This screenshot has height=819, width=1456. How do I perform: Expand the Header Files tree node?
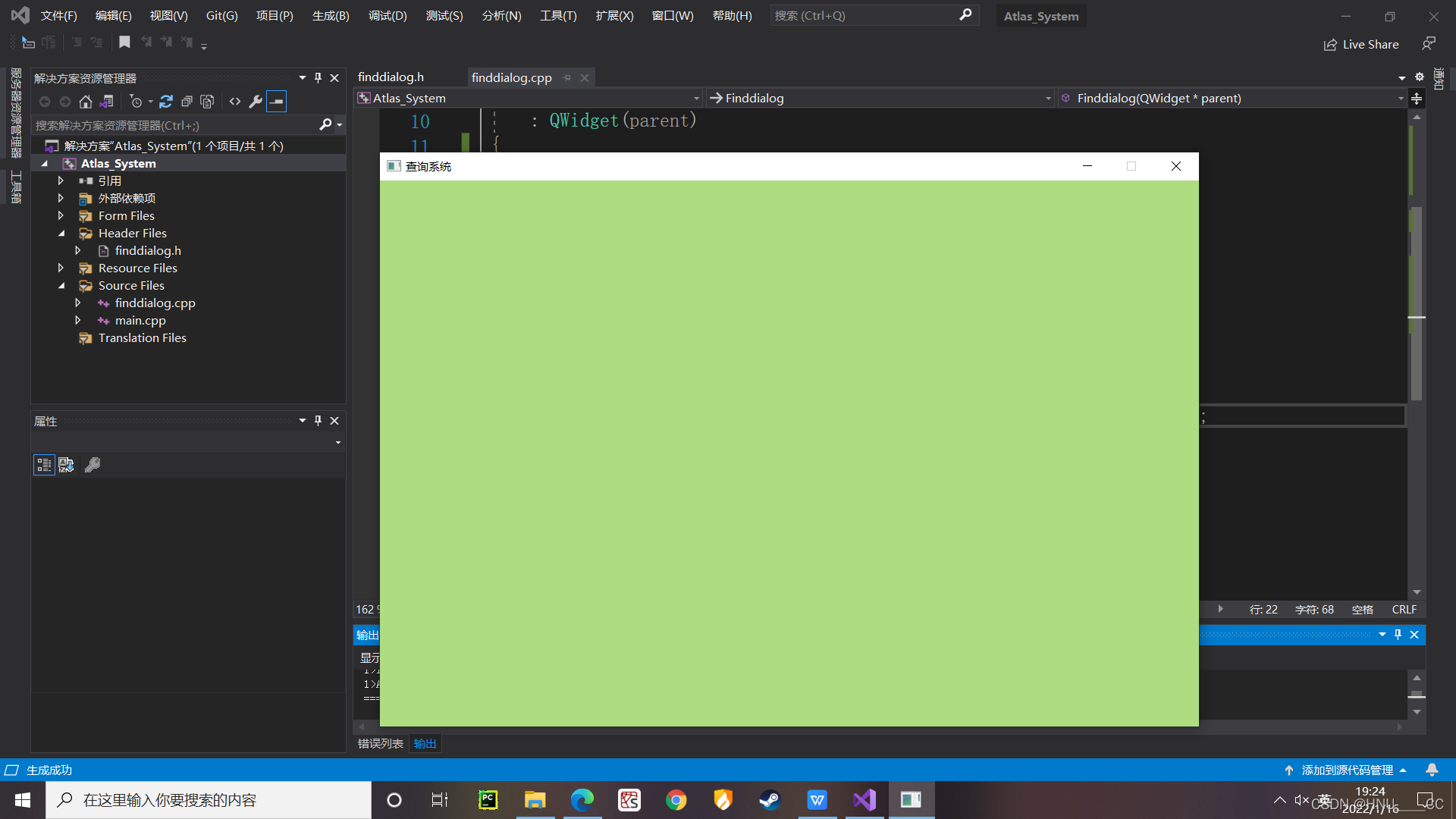(x=63, y=233)
